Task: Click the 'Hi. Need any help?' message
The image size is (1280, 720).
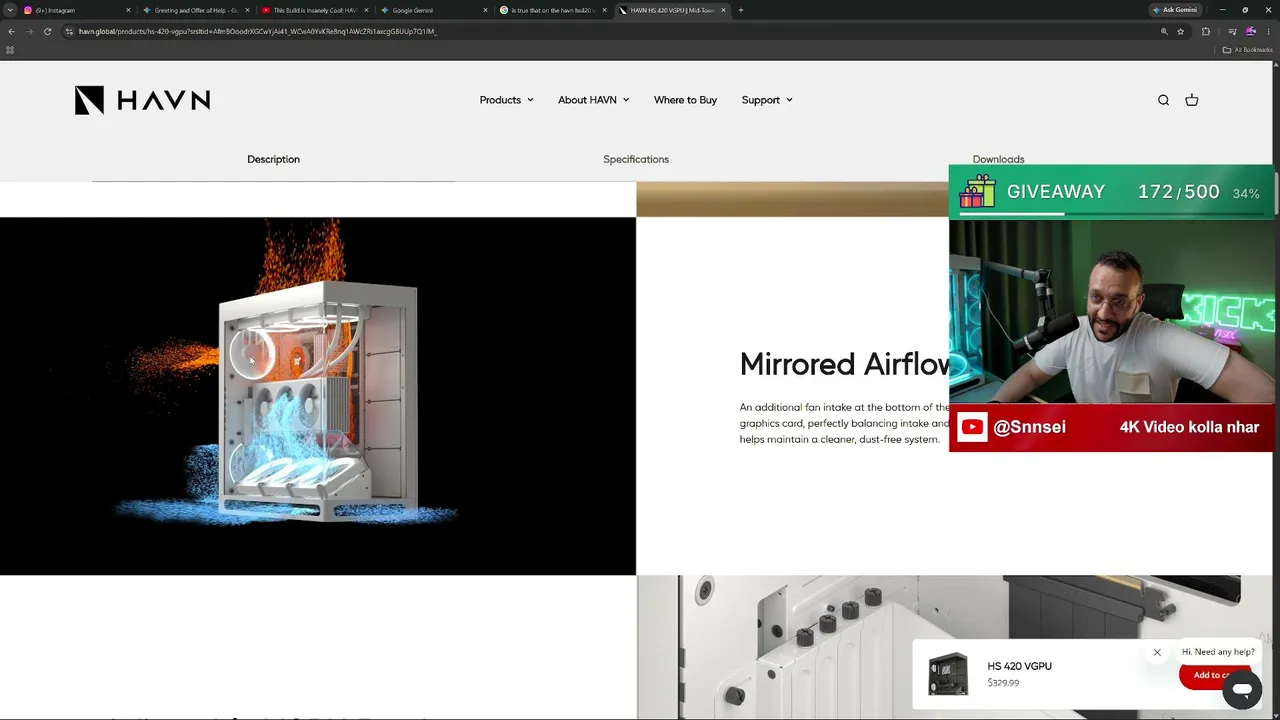Action: click(1218, 652)
